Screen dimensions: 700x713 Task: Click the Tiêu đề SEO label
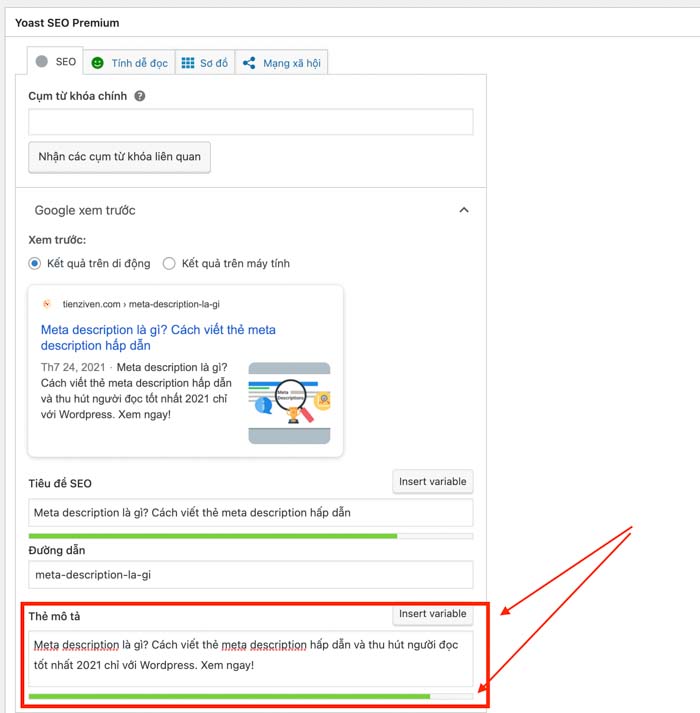(x=60, y=483)
